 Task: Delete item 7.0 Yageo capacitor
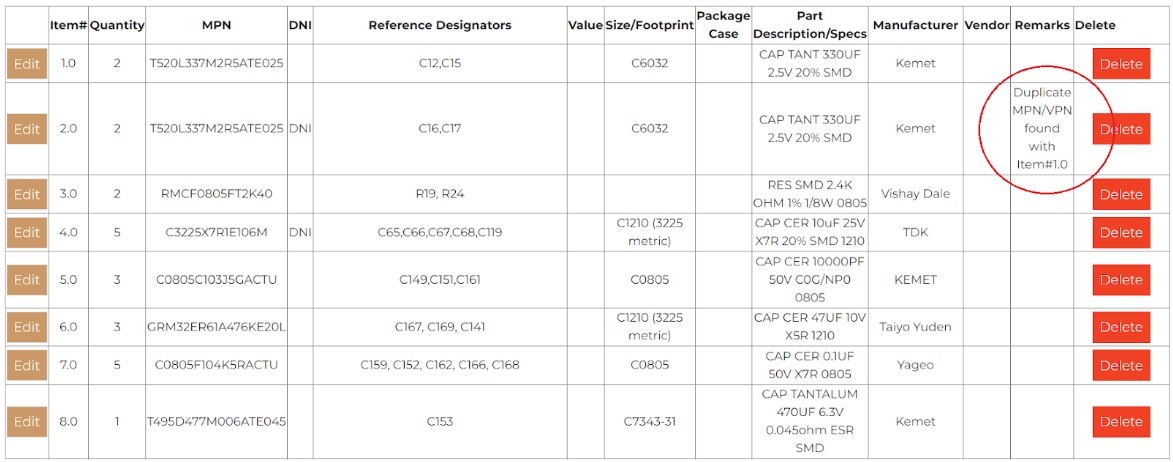1121,366
